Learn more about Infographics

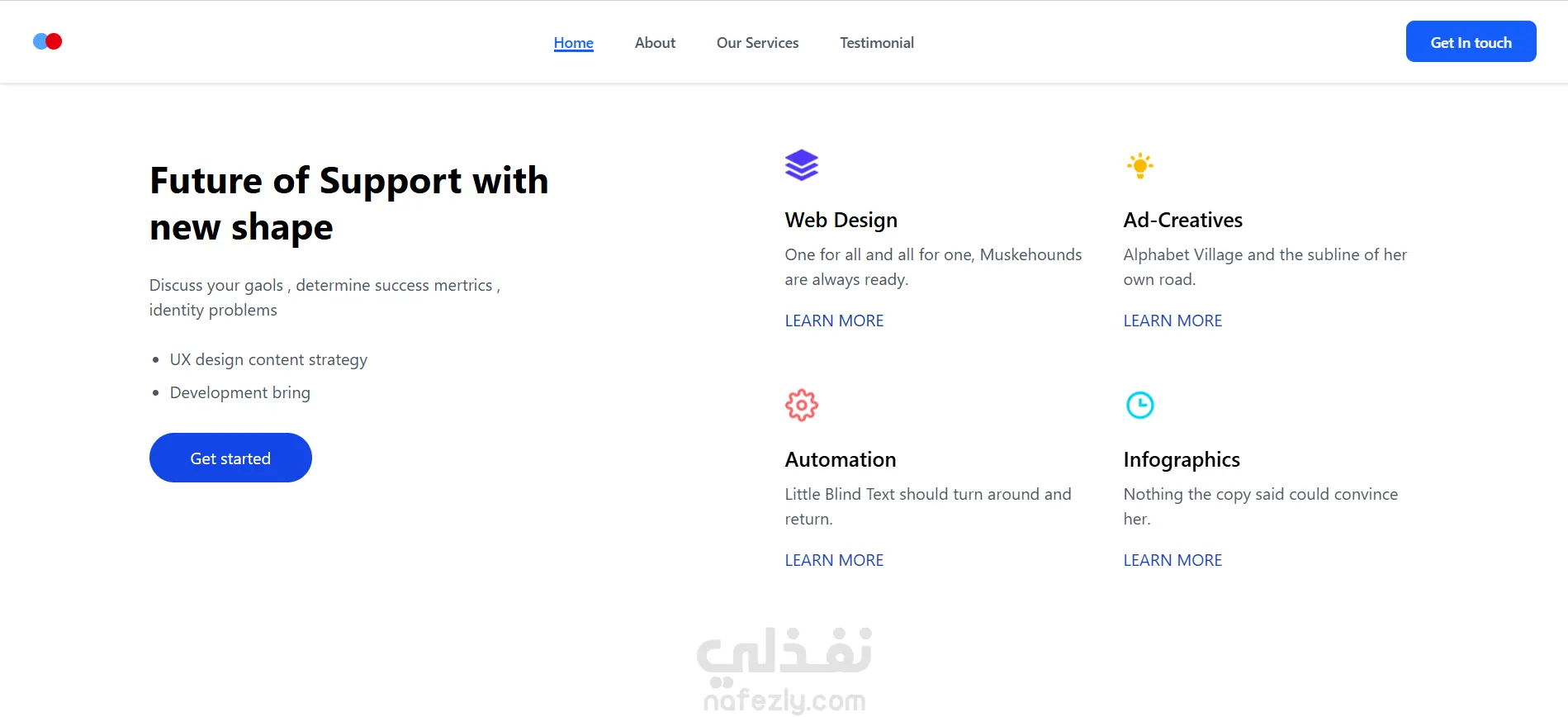pyautogui.click(x=1172, y=560)
